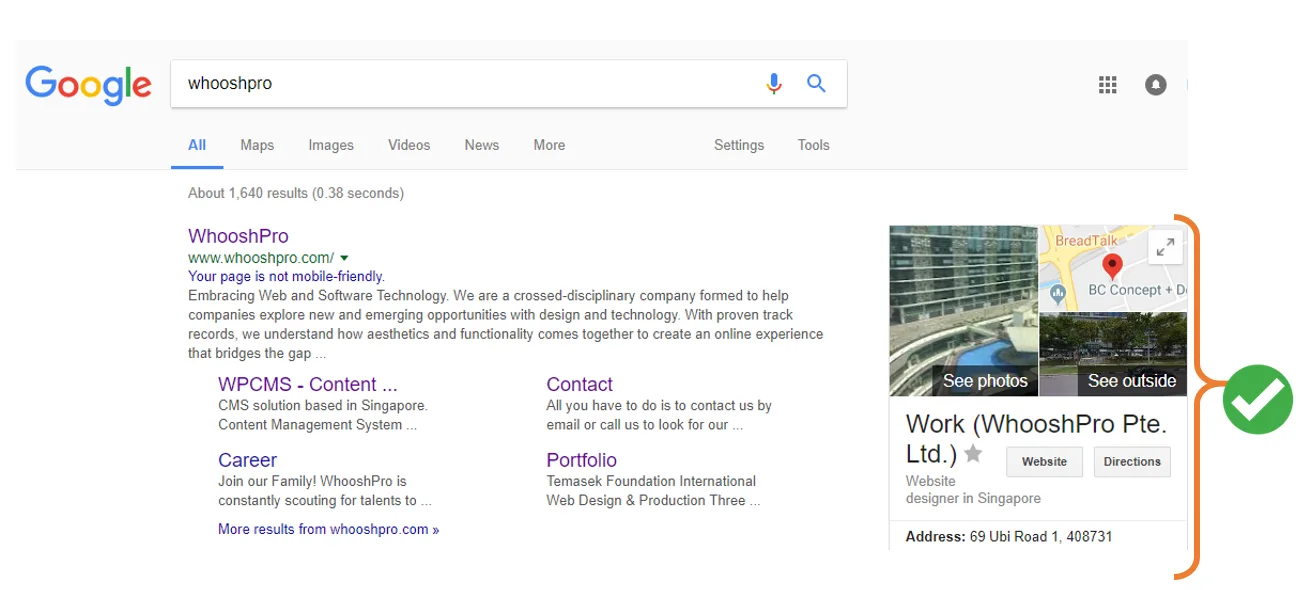Open the WhooshPro result title link
The image size is (1301, 590).
tap(238, 236)
